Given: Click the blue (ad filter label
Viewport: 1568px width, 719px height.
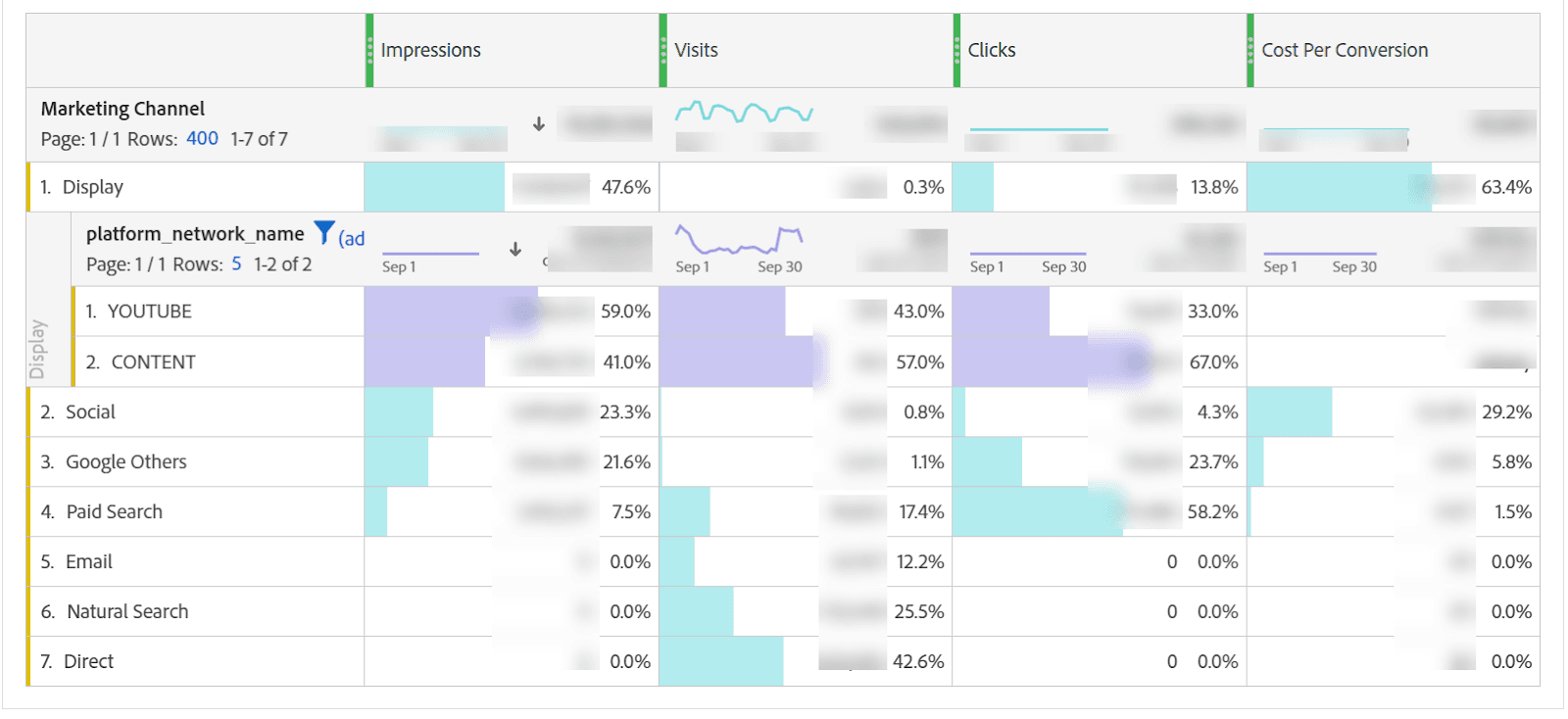Looking at the screenshot, I should click(351, 236).
